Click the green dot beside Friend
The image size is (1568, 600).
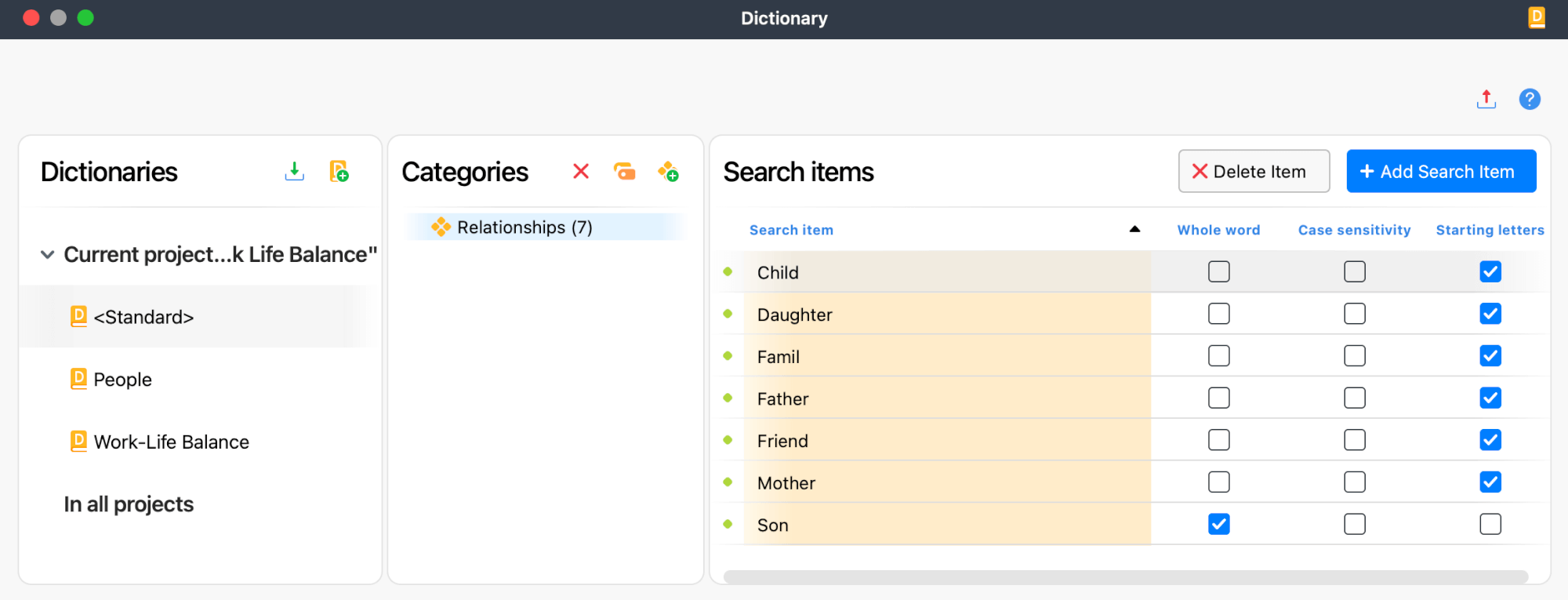pyautogui.click(x=728, y=440)
